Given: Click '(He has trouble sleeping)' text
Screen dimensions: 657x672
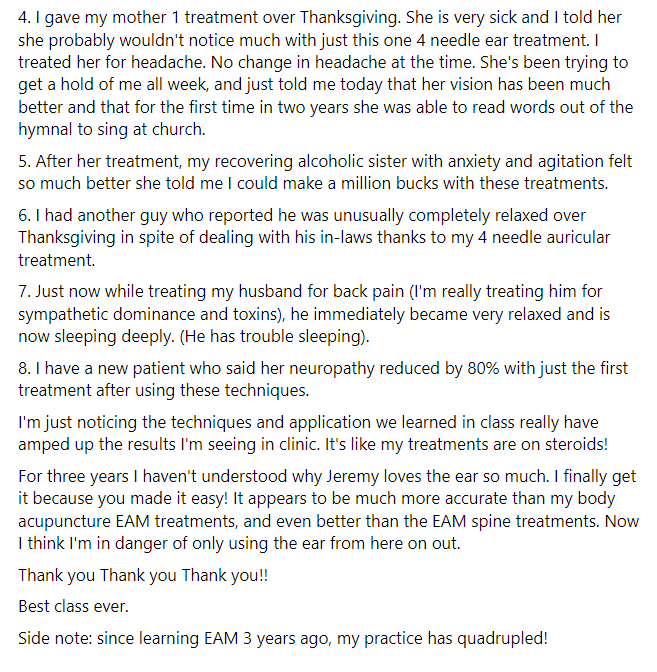Looking at the screenshot, I should pyautogui.click(x=274, y=336).
